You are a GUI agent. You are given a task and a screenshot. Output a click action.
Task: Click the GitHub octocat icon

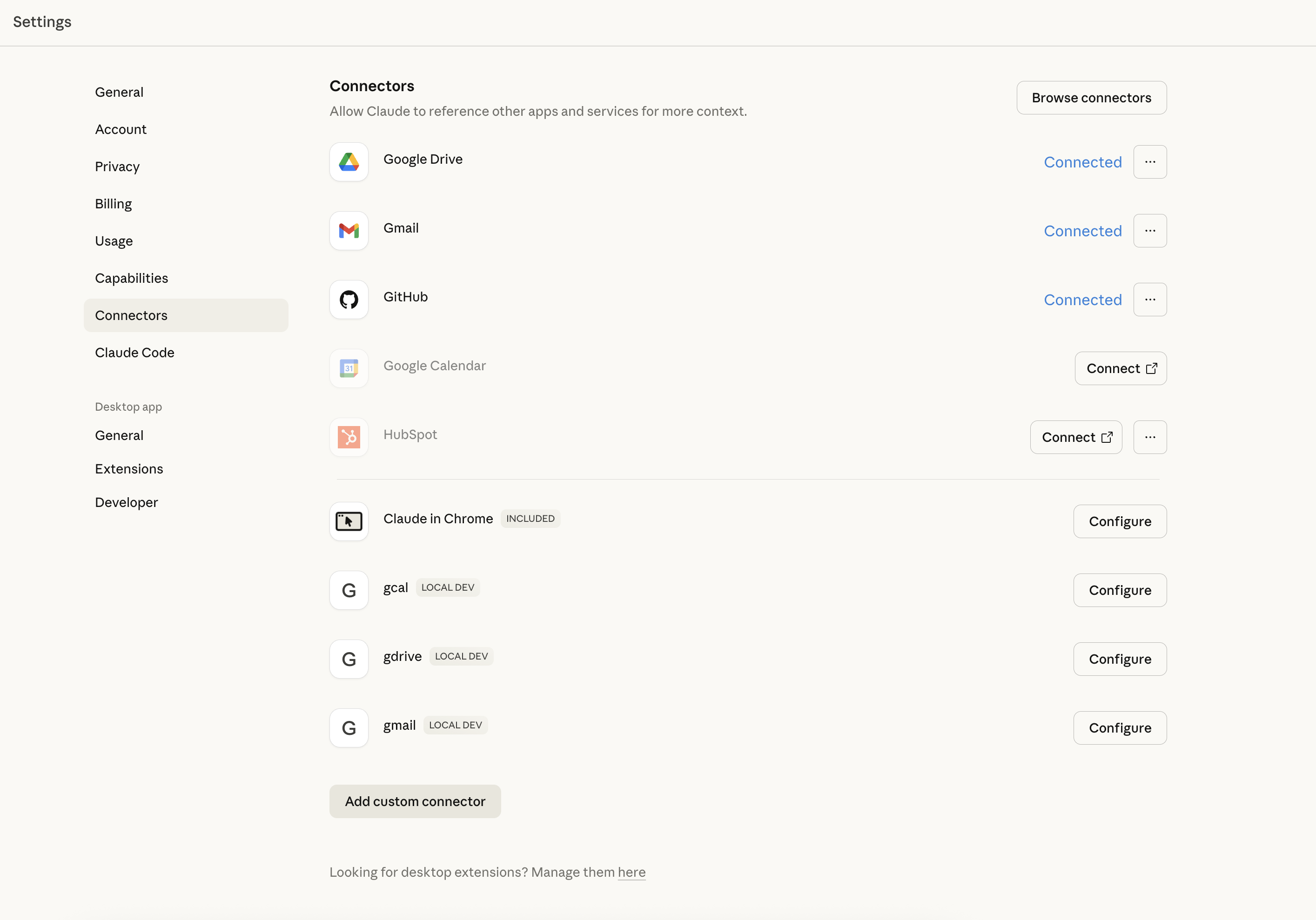click(x=349, y=300)
